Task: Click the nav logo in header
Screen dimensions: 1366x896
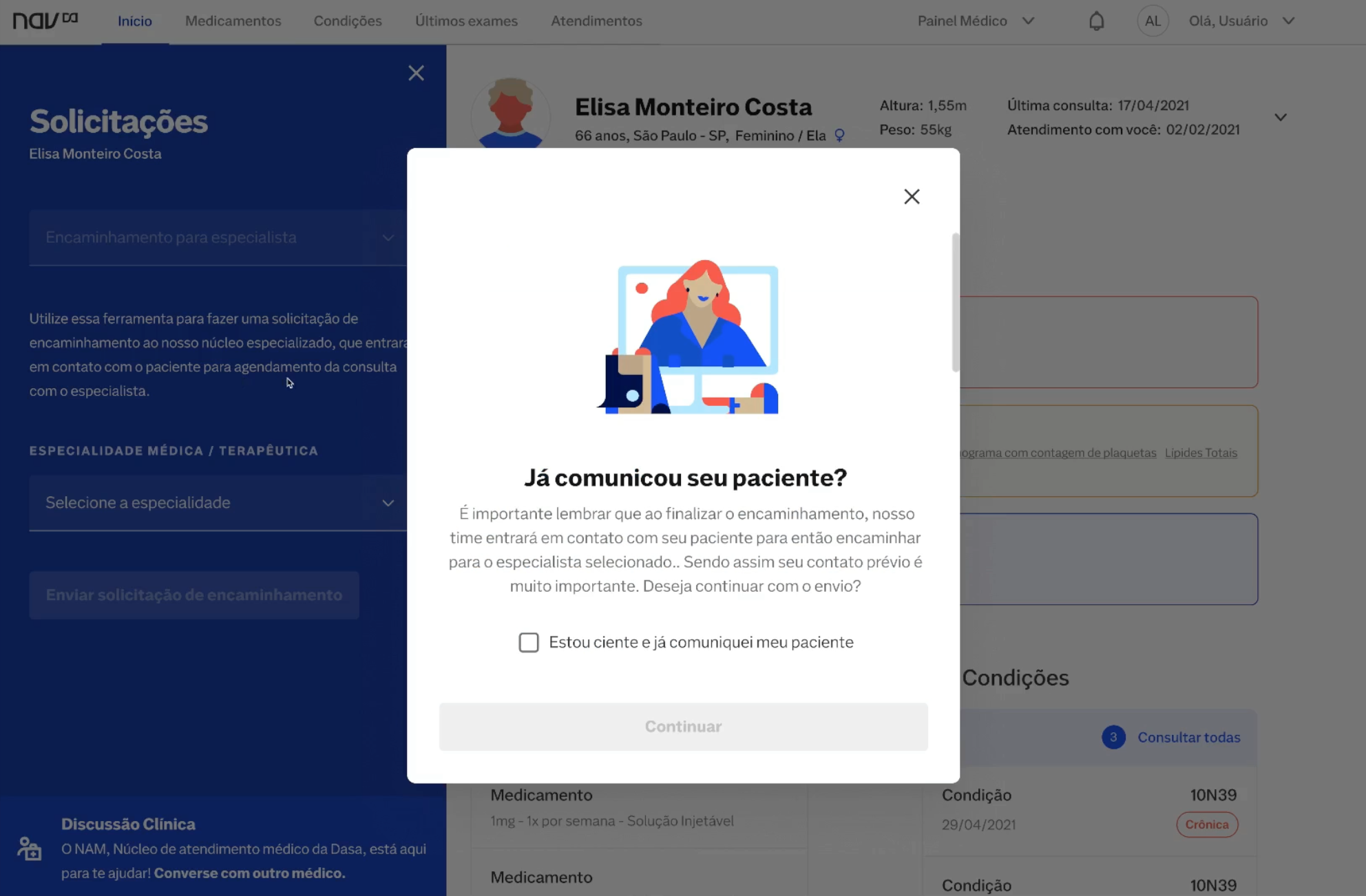Action: pos(45,21)
